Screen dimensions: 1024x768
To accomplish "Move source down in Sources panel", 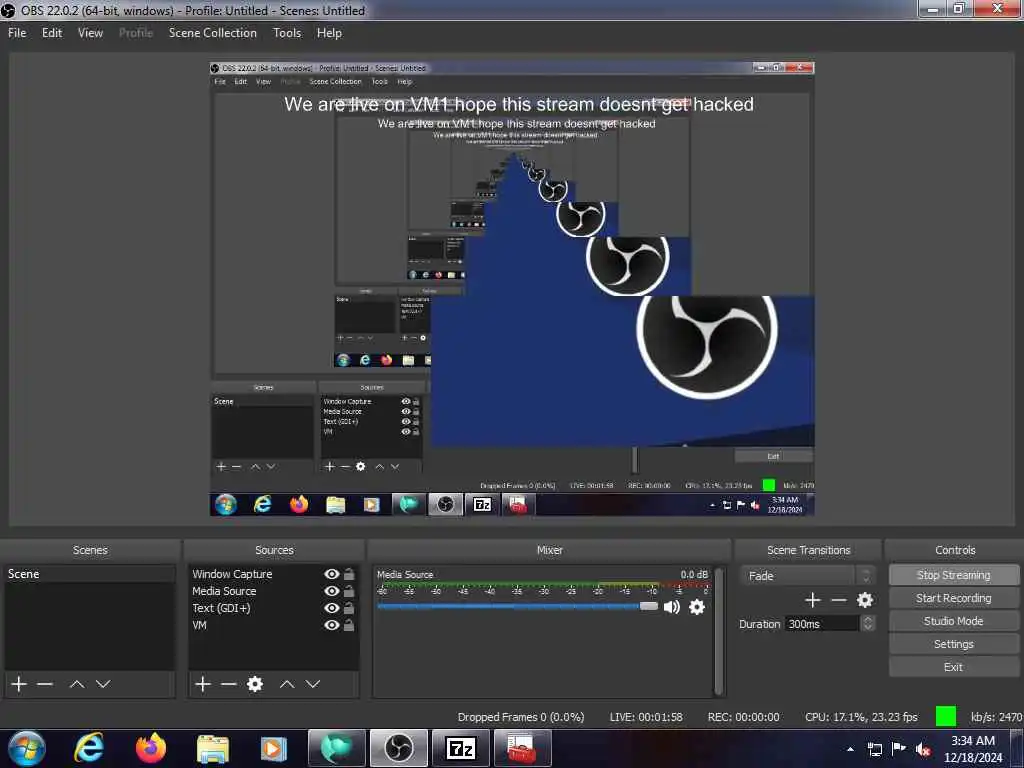I will 313,684.
